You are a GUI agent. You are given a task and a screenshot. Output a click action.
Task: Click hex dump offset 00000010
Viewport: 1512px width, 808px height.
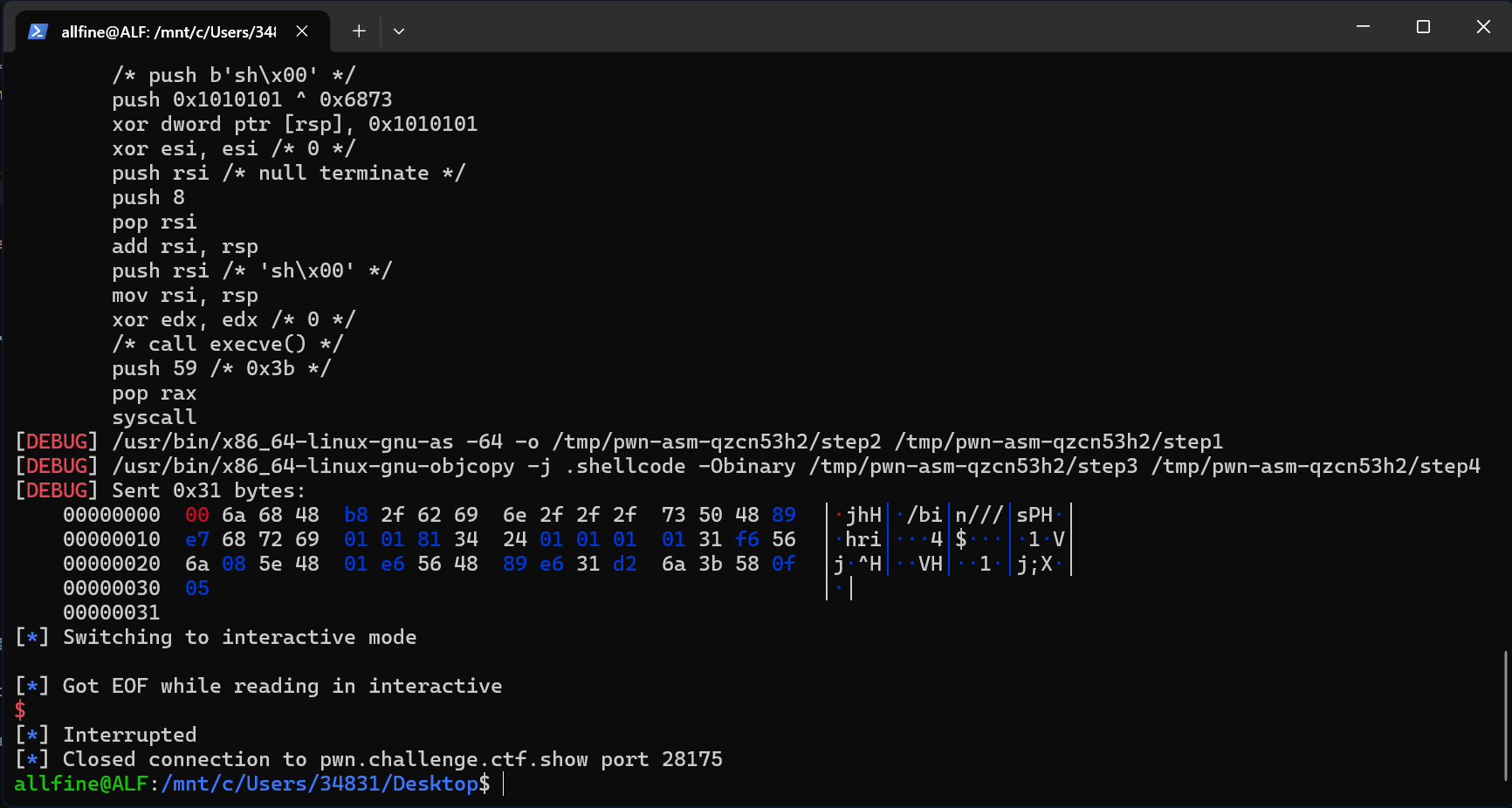(112, 539)
